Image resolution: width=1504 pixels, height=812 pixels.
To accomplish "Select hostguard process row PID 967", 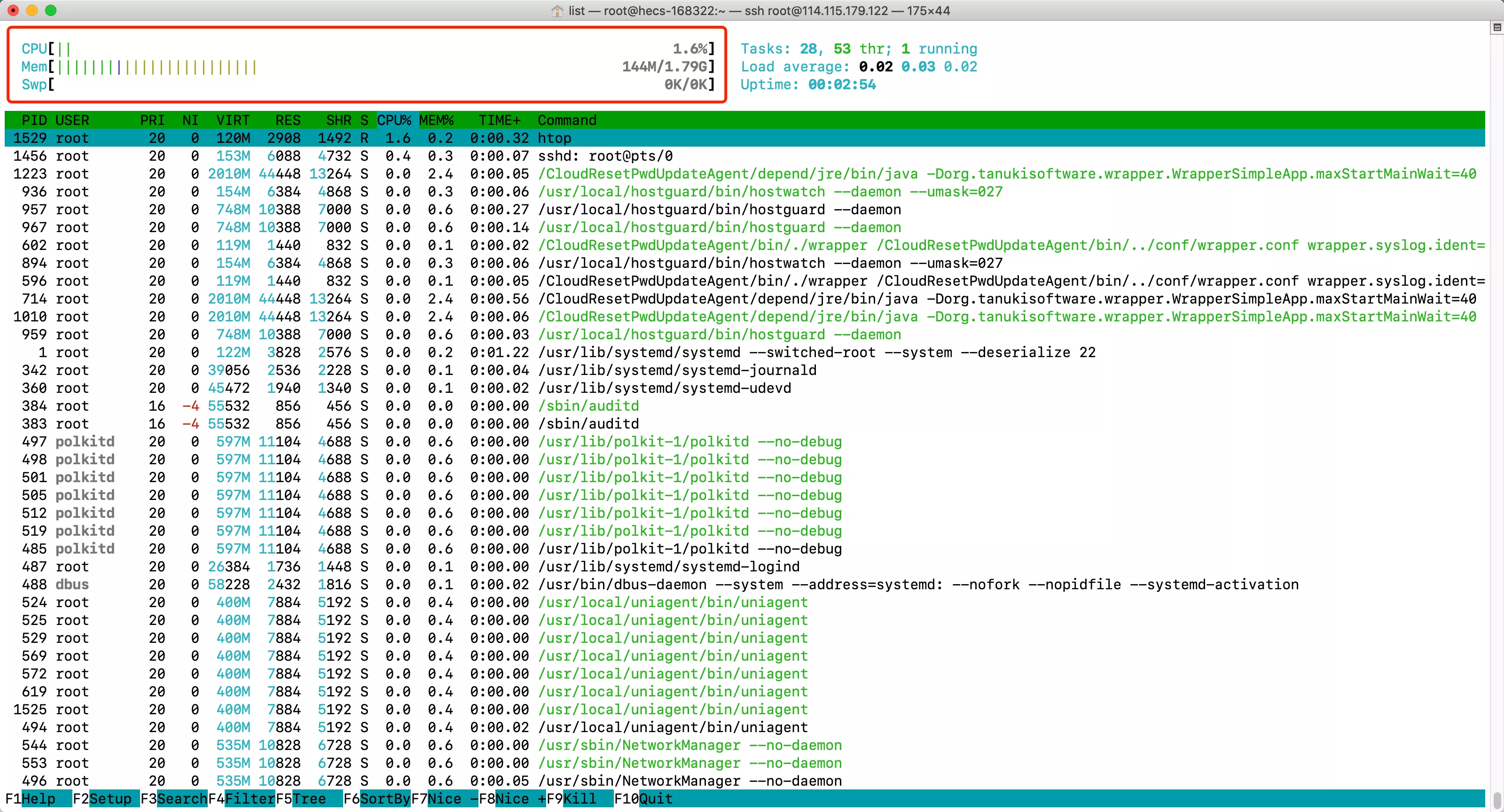I will (x=744, y=227).
